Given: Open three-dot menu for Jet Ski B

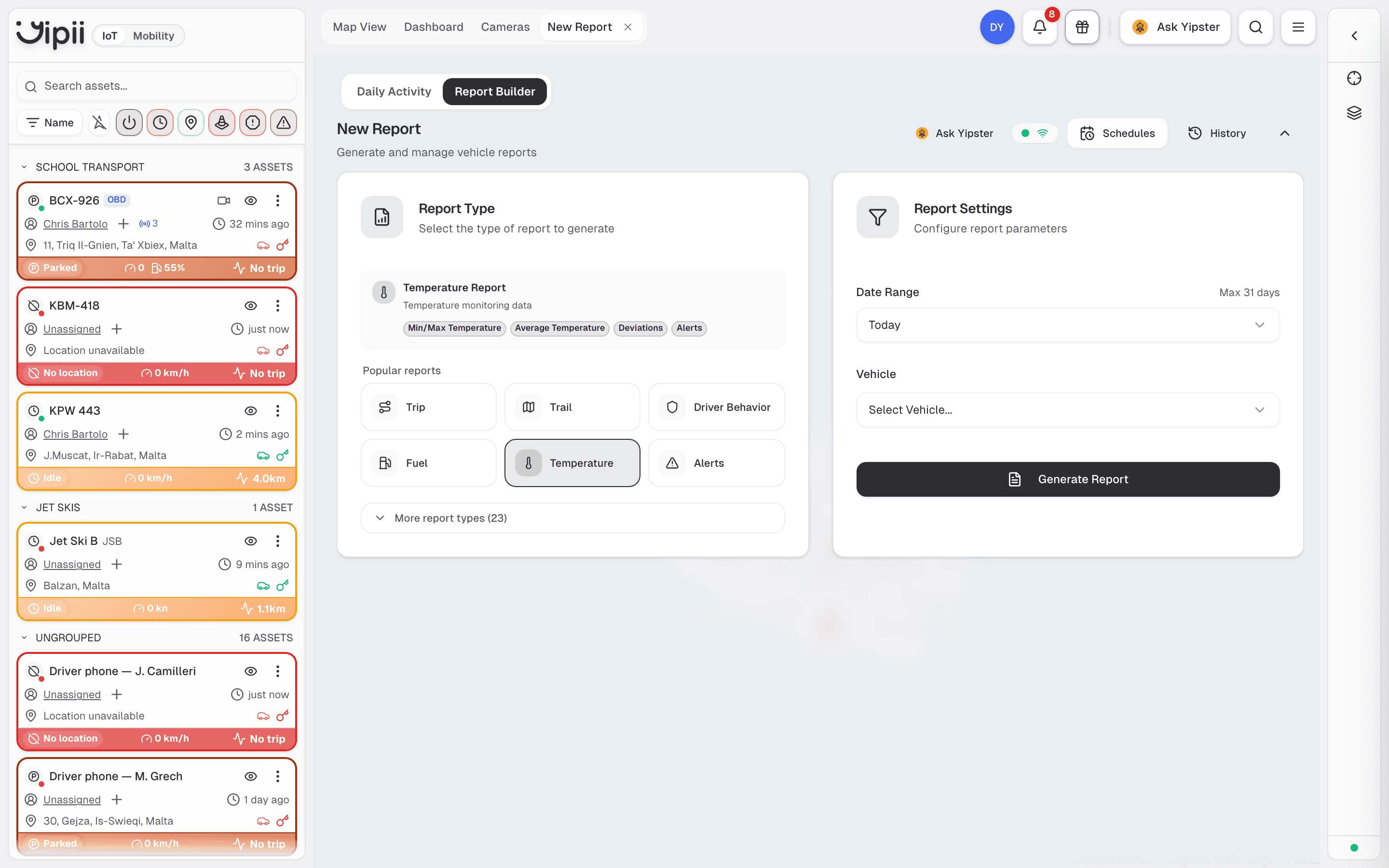Looking at the screenshot, I should click(278, 541).
